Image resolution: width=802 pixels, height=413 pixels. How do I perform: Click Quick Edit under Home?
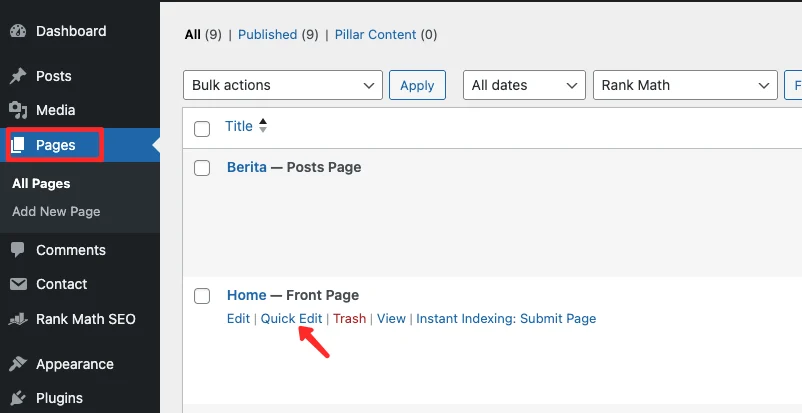[292, 318]
